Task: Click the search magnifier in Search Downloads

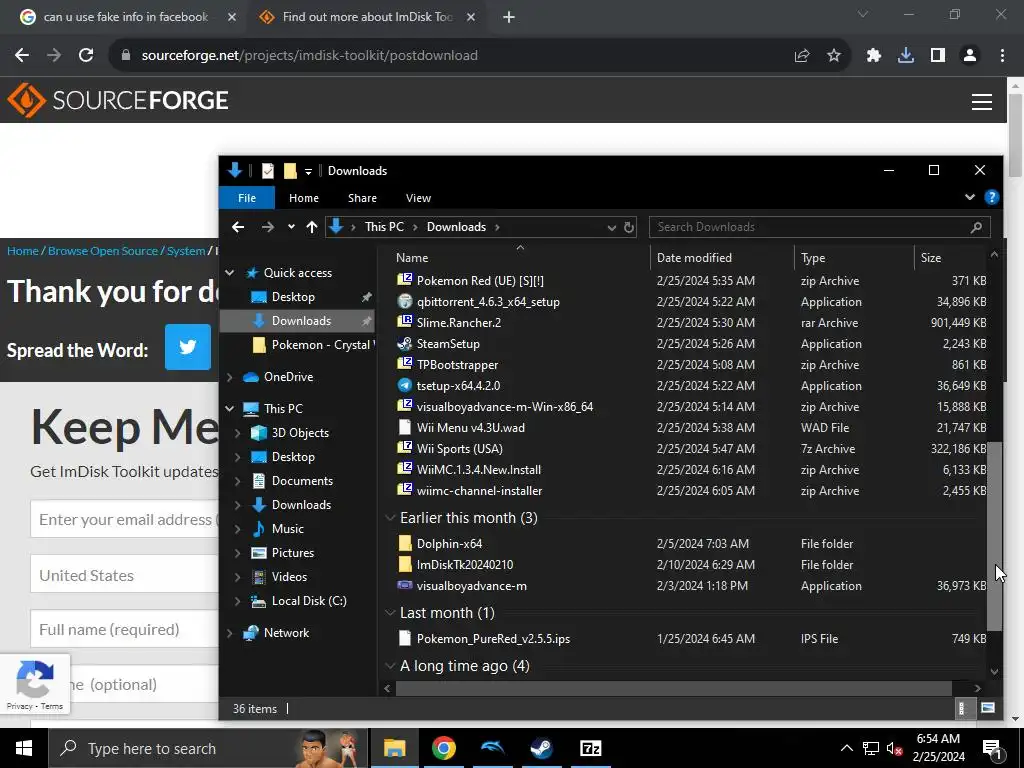Action: coord(976,227)
